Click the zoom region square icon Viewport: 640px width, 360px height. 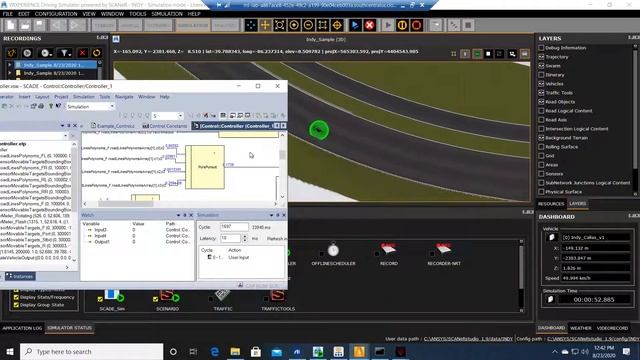(x=322, y=25)
